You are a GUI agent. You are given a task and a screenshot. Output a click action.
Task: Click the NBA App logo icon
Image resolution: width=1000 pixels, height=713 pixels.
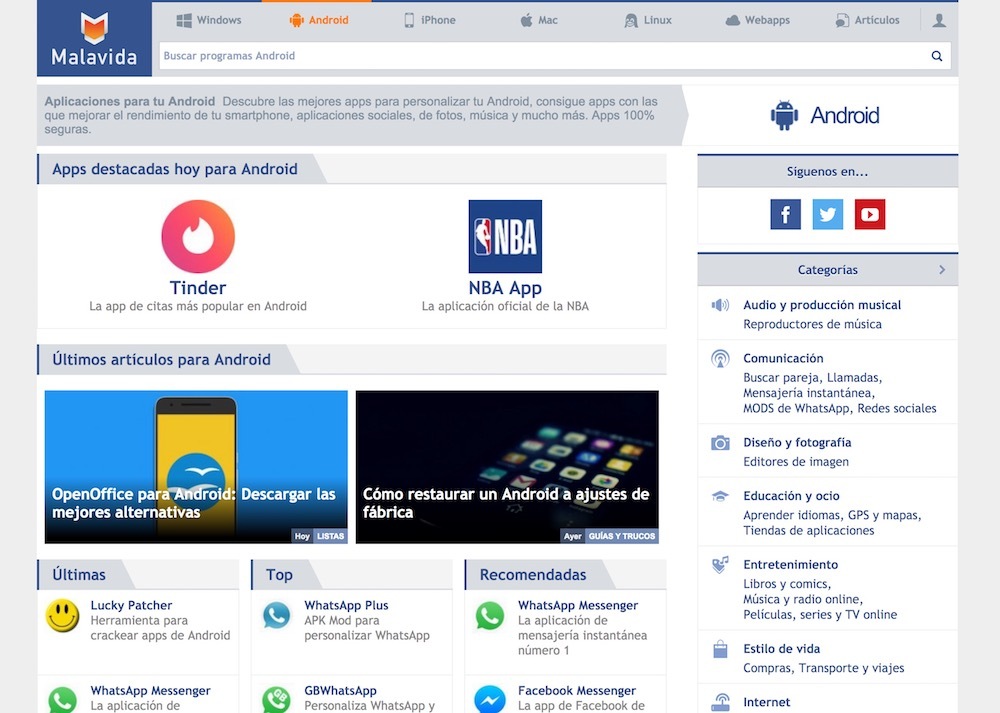(505, 237)
